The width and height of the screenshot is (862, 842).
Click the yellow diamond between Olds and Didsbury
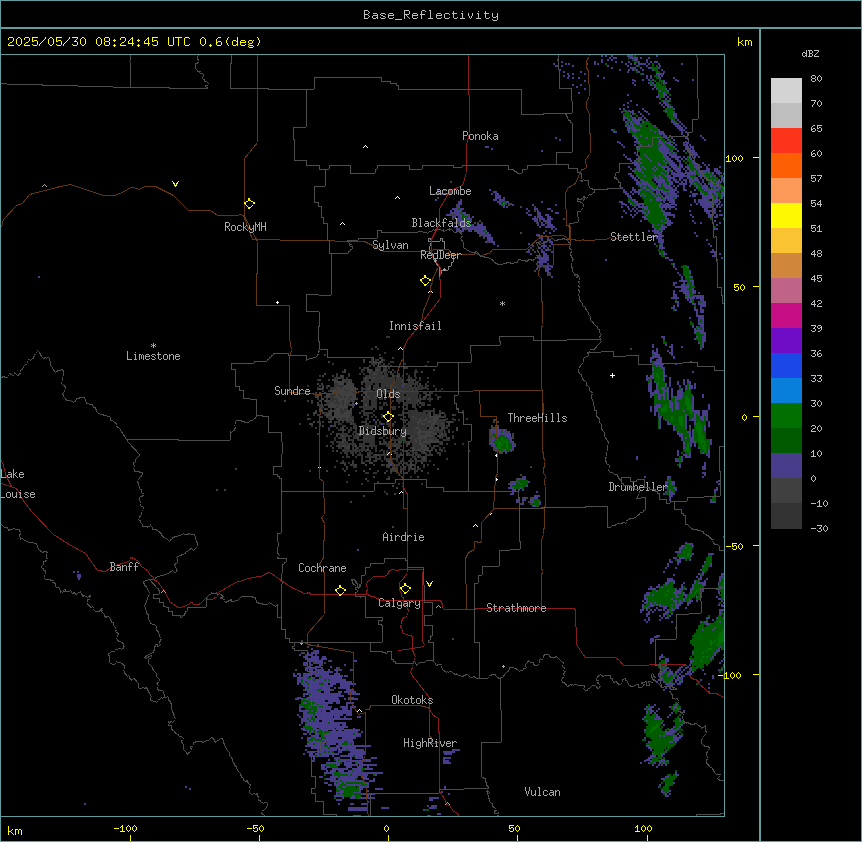pos(388,417)
